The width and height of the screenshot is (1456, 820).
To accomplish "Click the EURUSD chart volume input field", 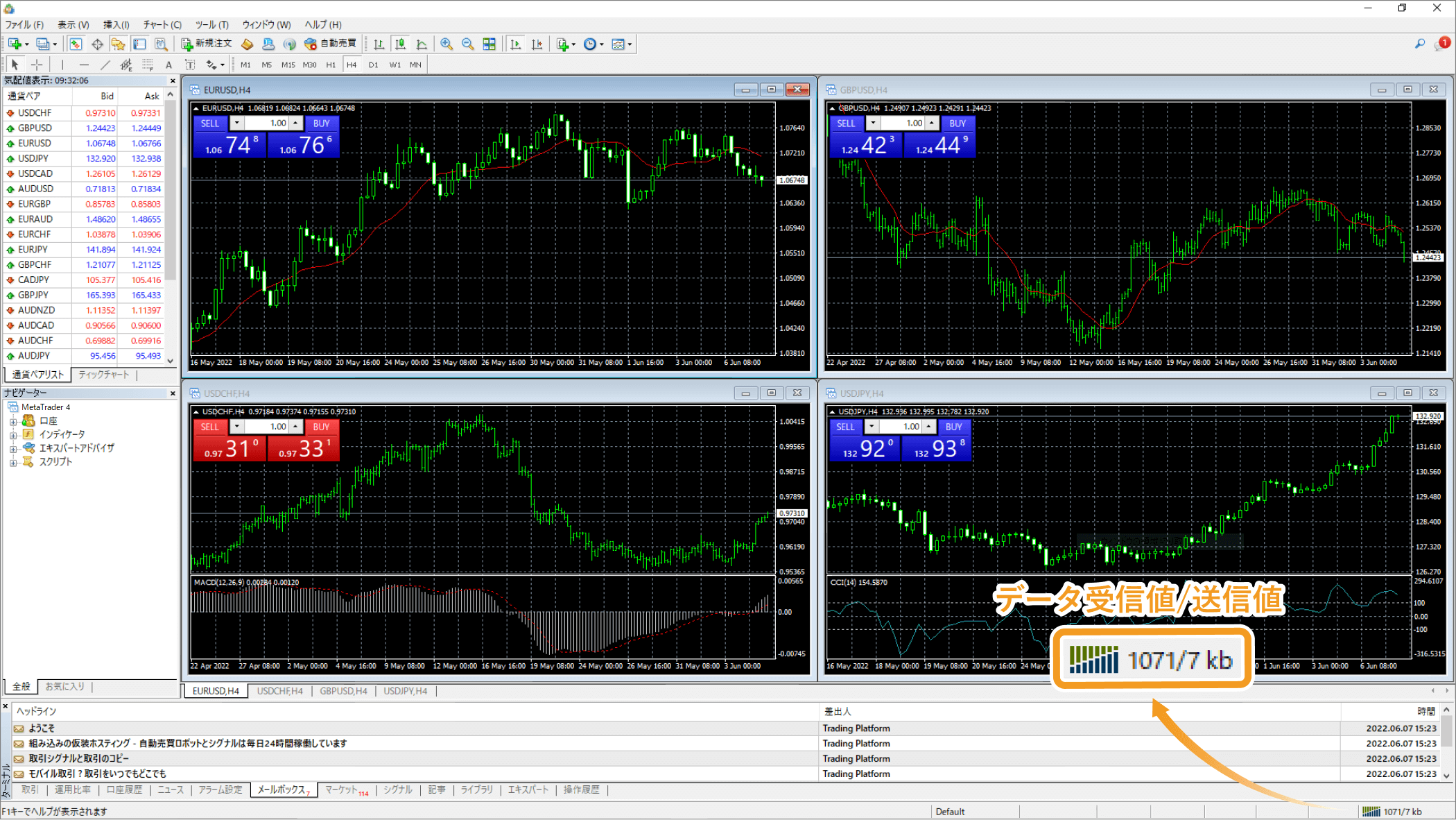I will pos(266,123).
